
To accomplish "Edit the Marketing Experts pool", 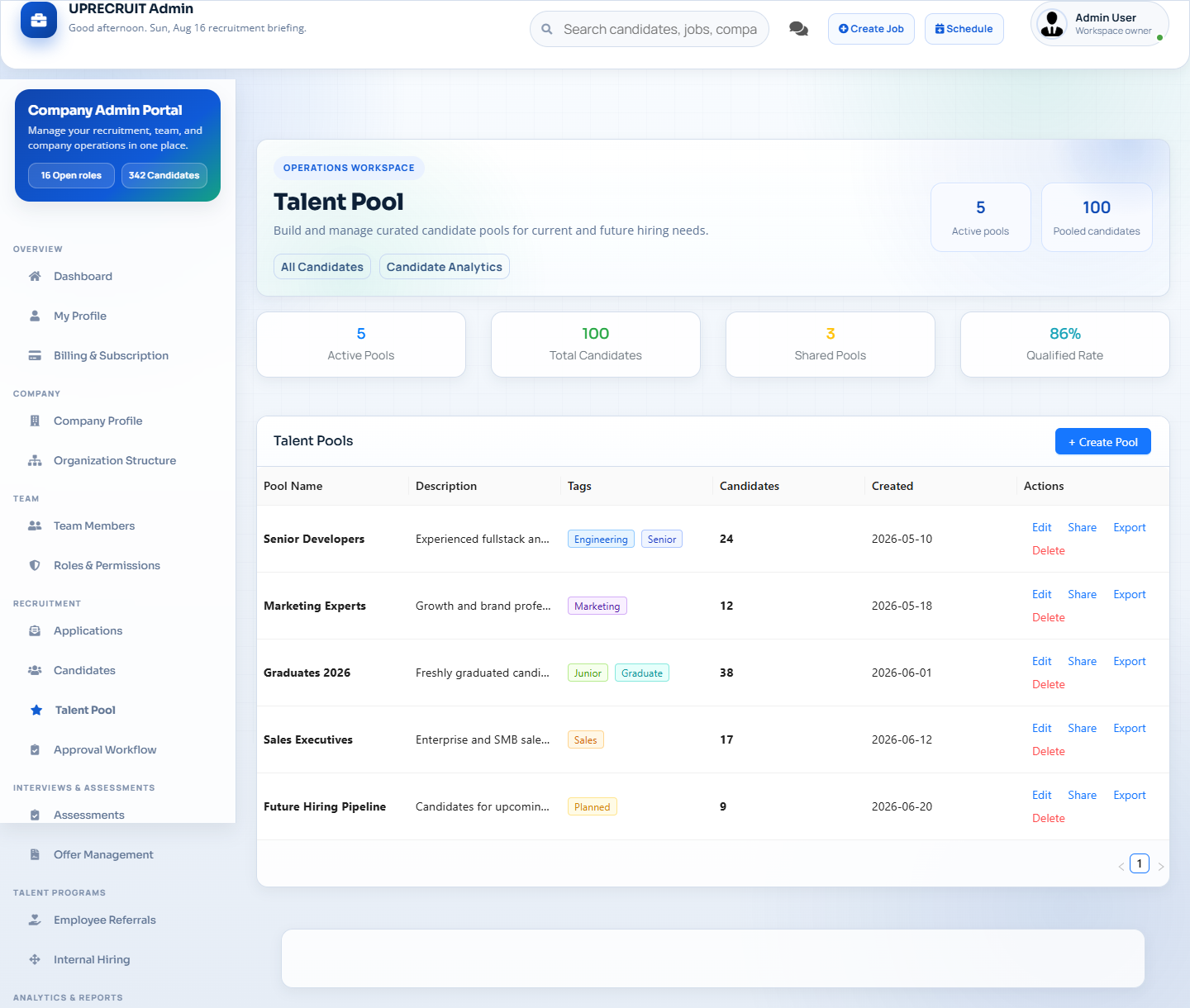I will click(1041, 594).
